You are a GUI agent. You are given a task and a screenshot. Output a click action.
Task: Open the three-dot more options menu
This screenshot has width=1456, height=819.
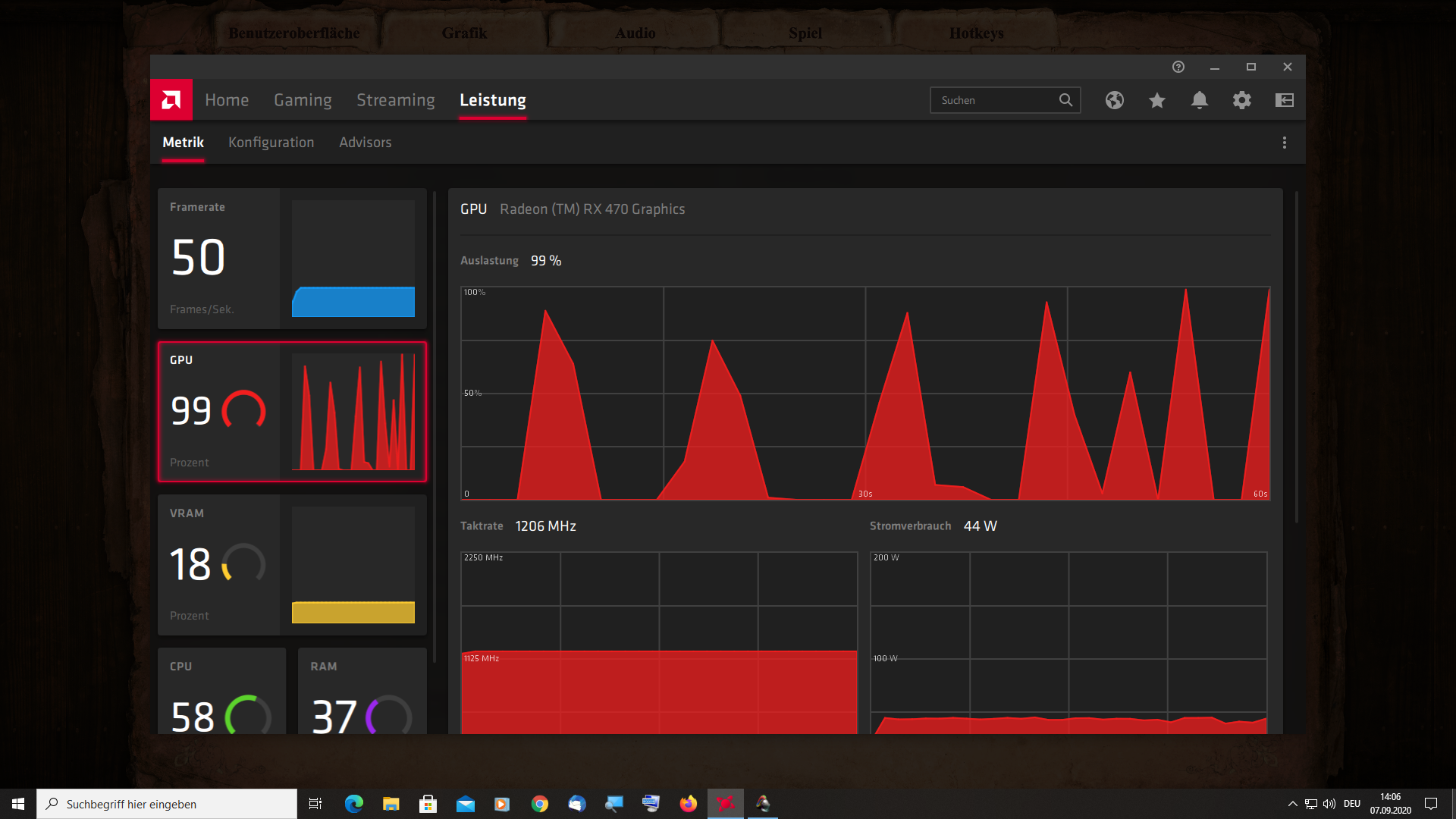(x=1284, y=143)
